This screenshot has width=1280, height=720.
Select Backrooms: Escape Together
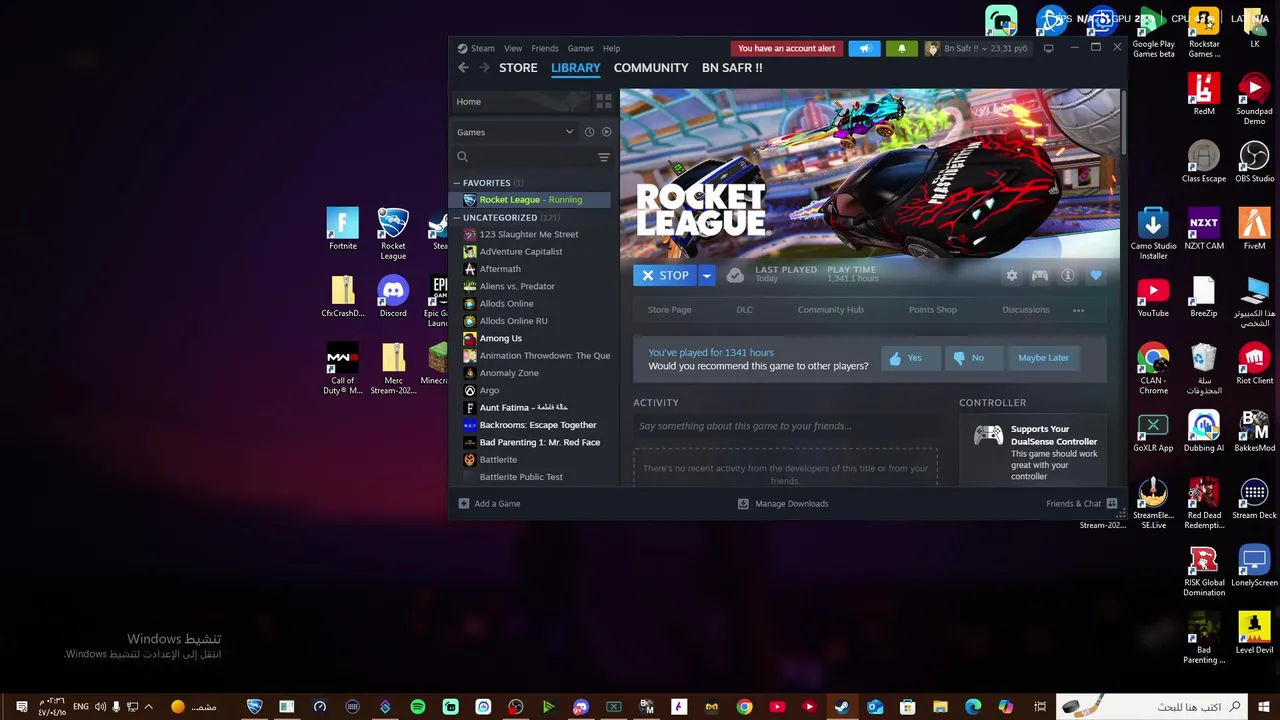pyautogui.click(x=537, y=425)
